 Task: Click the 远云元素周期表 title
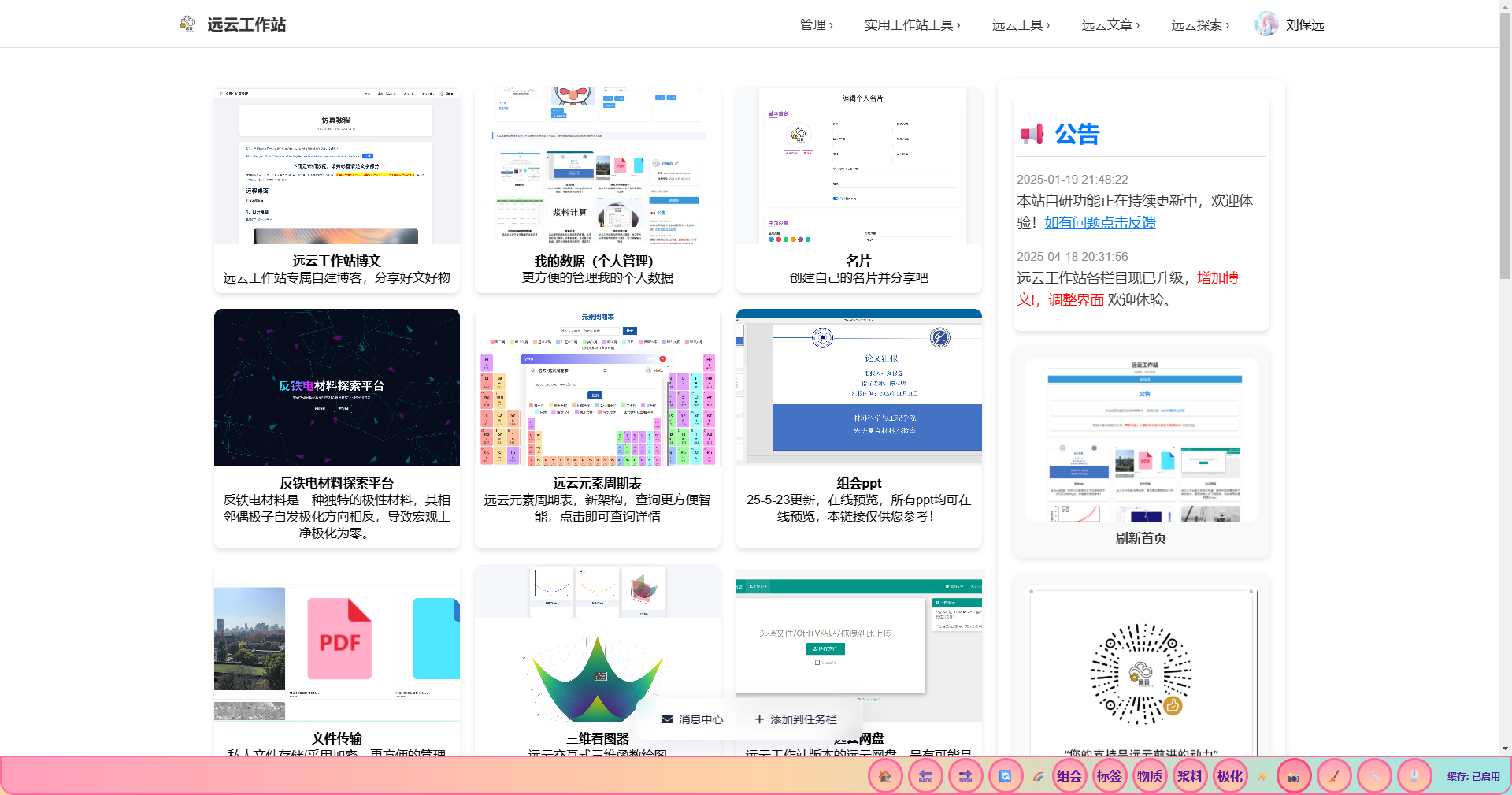tap(598, 483)
